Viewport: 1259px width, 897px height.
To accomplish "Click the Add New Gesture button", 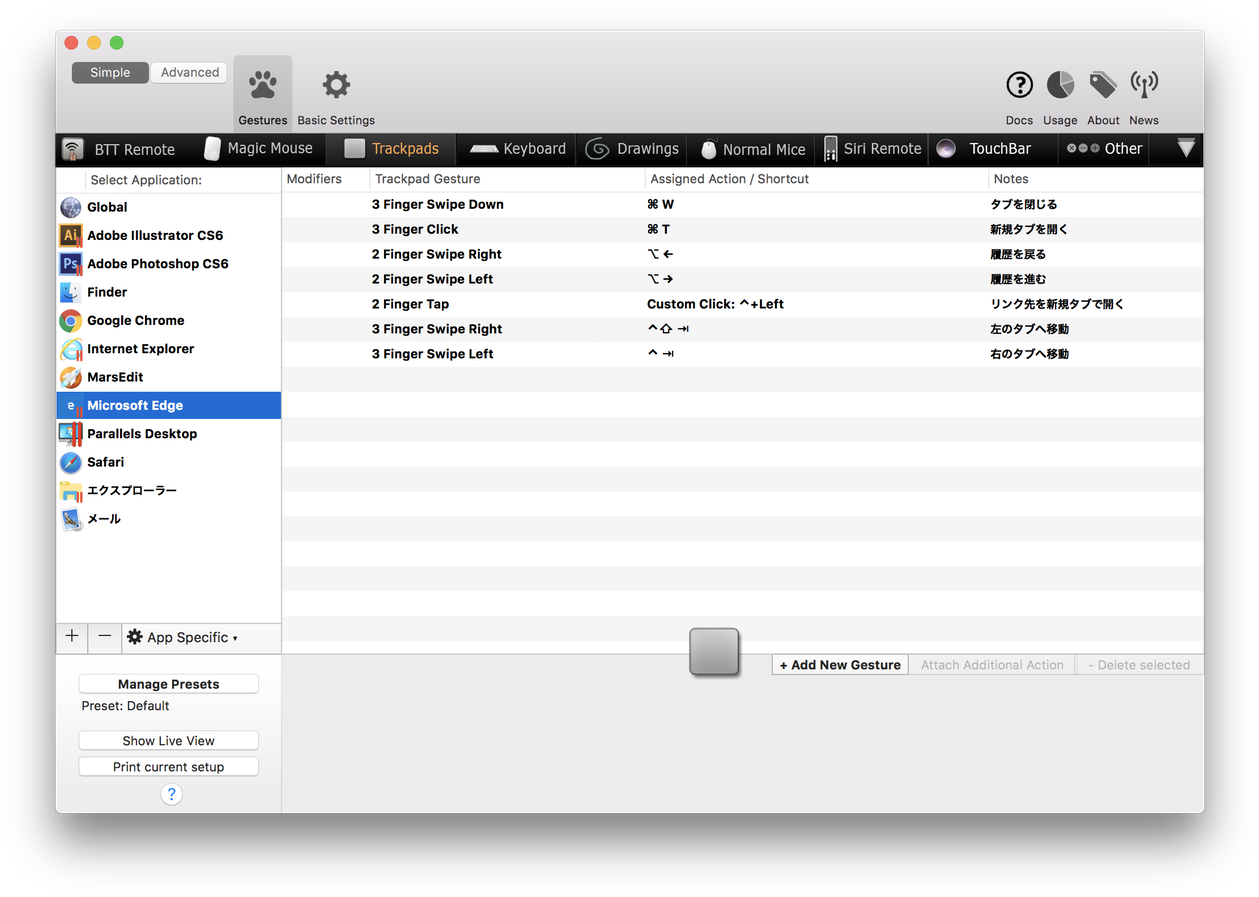I will (x=840, y=665).
